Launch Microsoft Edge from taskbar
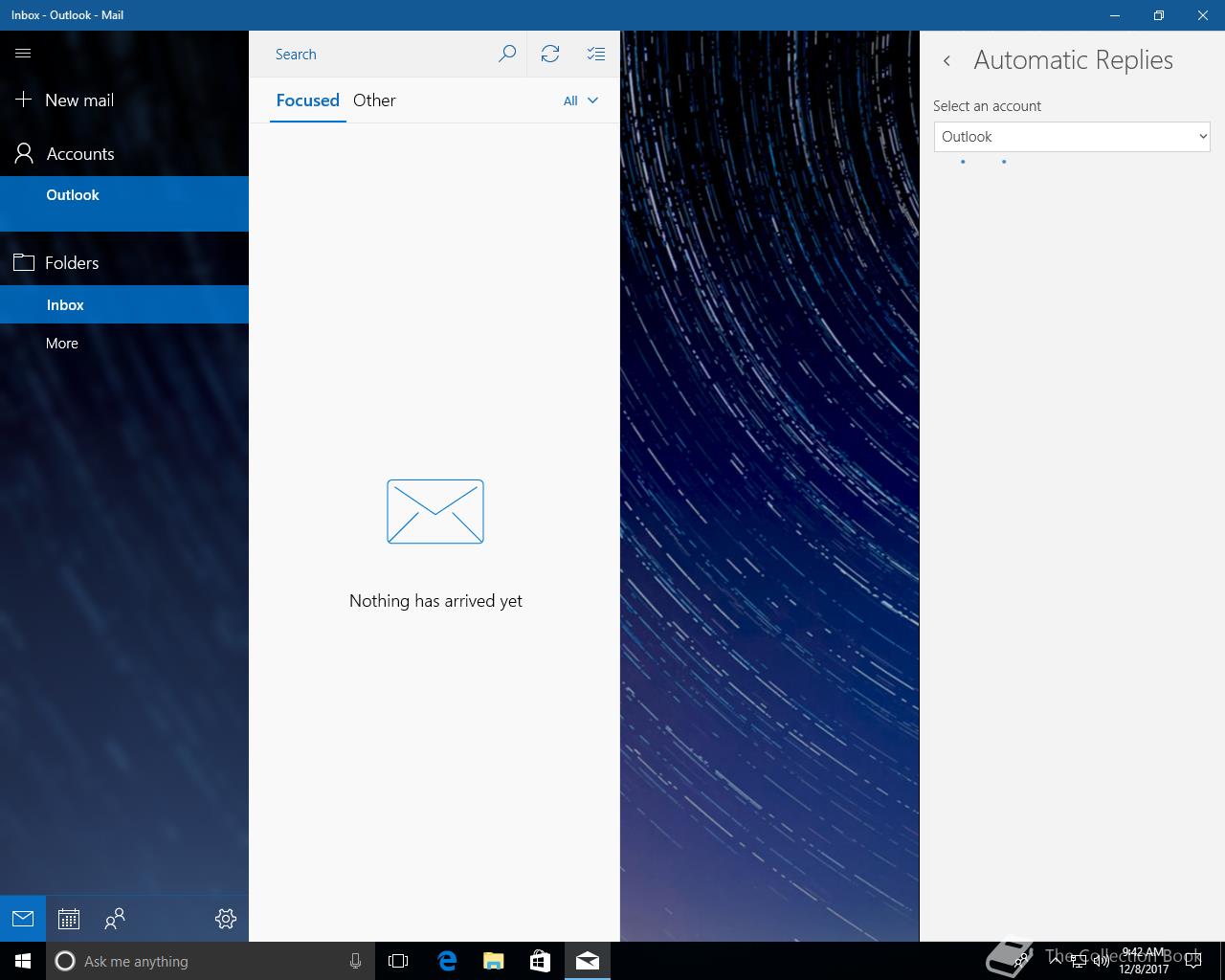Screen dimensions: 1225x980 pos(447,961)
